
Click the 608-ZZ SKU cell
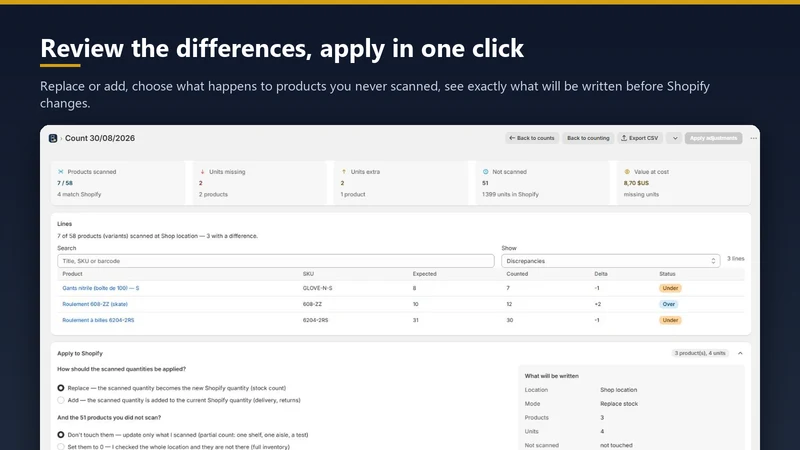[312, 304]
